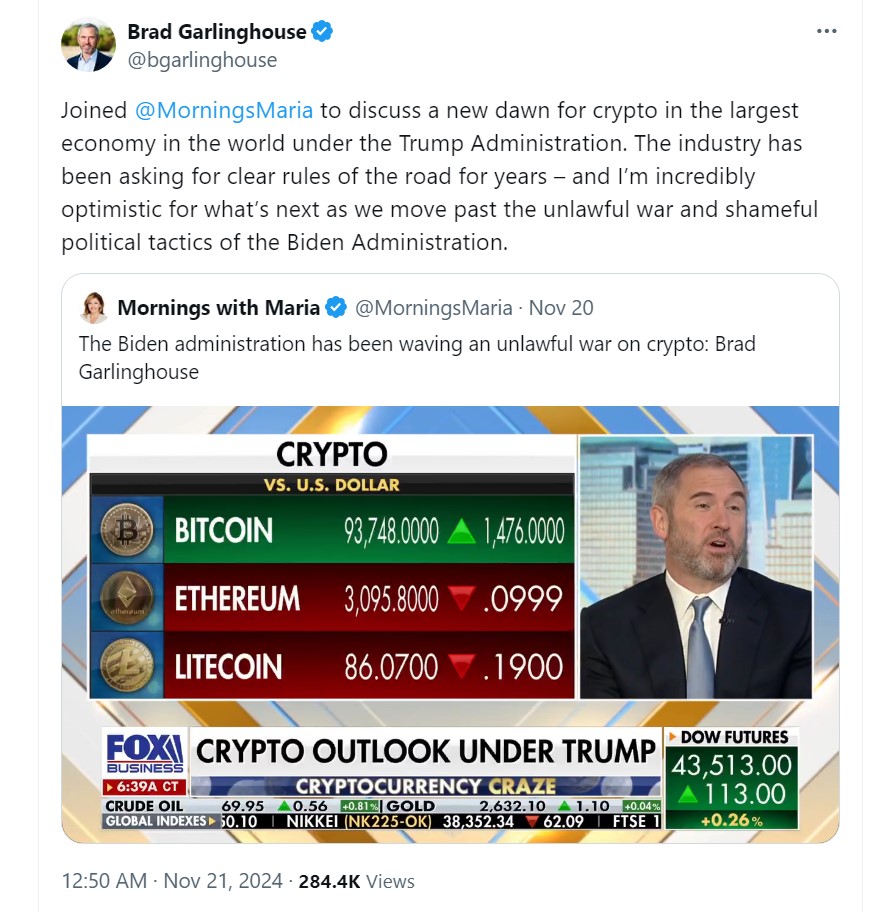
Task: Click the Litecoin coin icon in video
Action: click(x=127, y=666)
